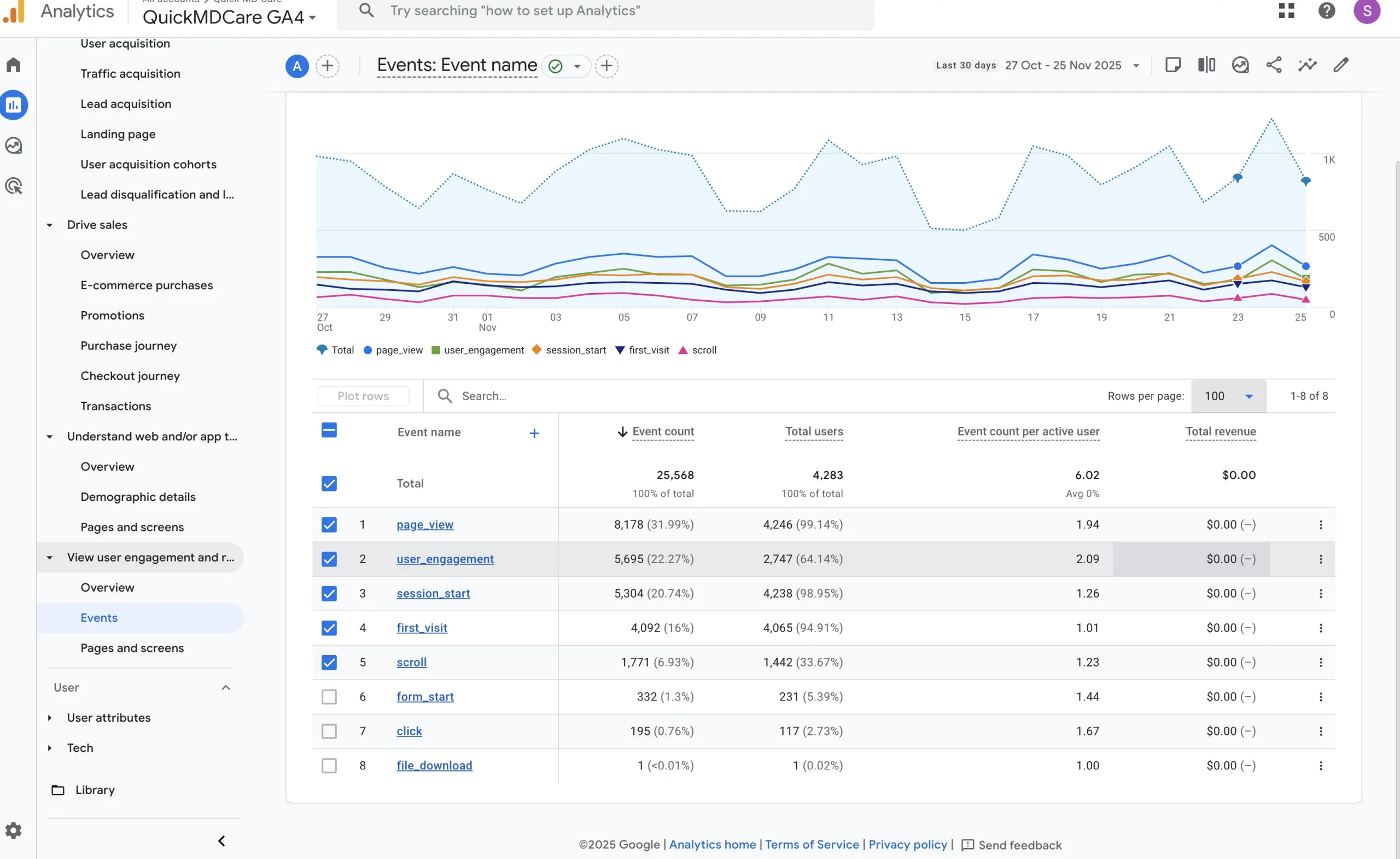
Task: Share this report using the share icon
Action: tap(1274, 65)
